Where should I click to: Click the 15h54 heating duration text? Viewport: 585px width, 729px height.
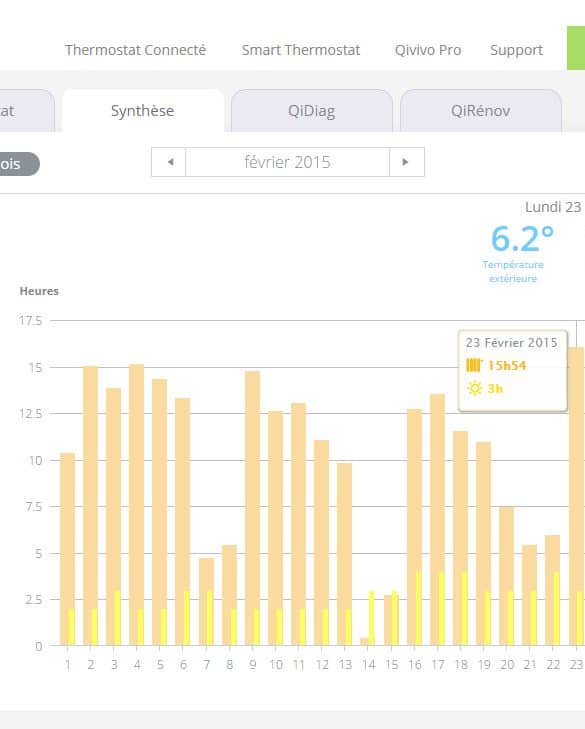click(x=507, y=365)
